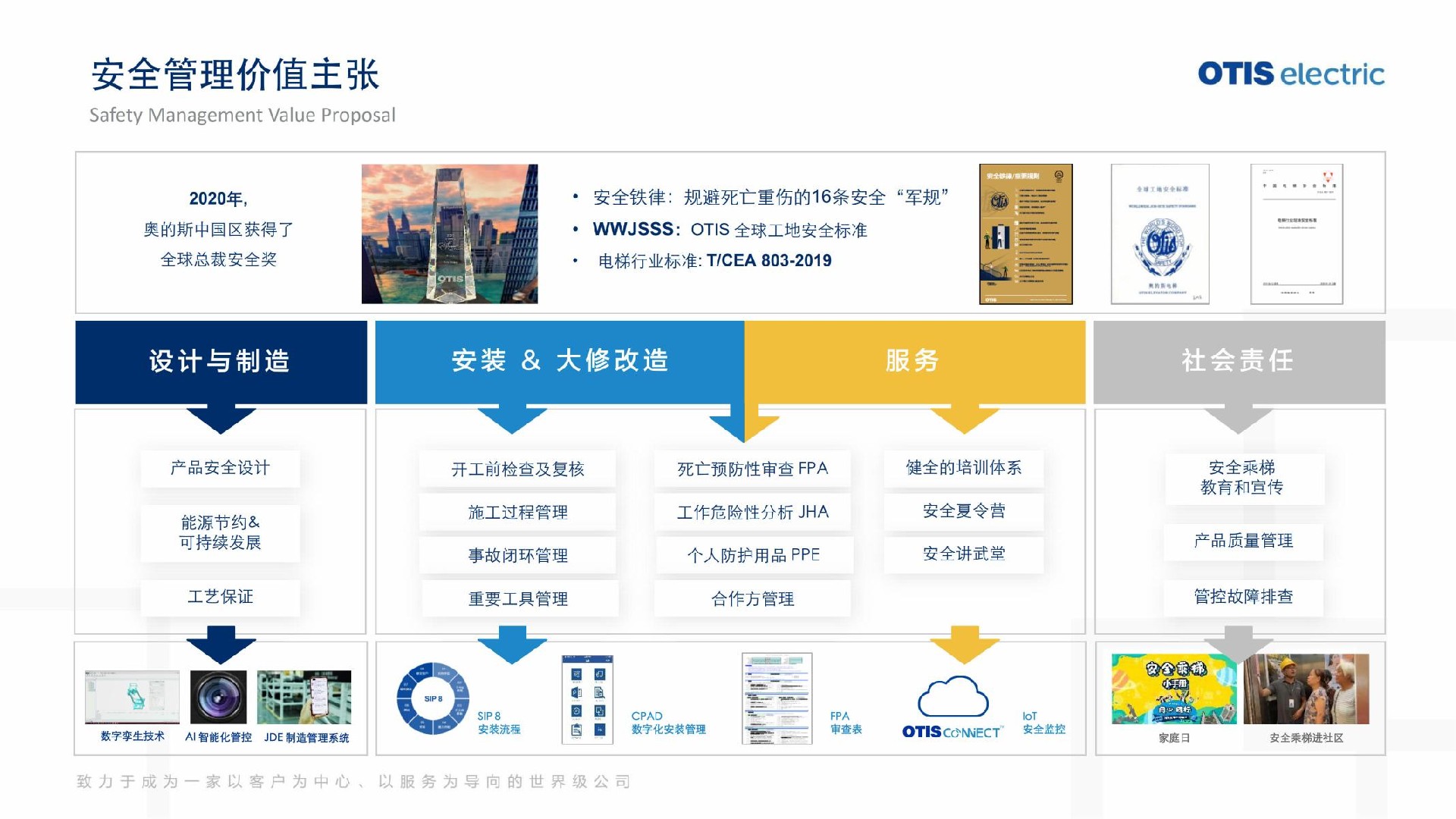Click the 安全乘梯进社区 caption

point(1307,738)
